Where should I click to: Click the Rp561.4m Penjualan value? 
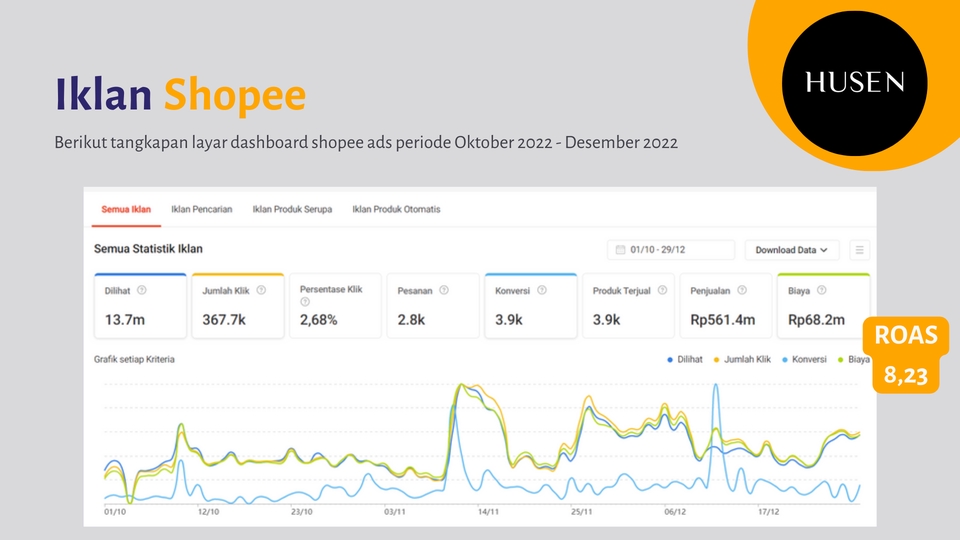pos(722,320)
